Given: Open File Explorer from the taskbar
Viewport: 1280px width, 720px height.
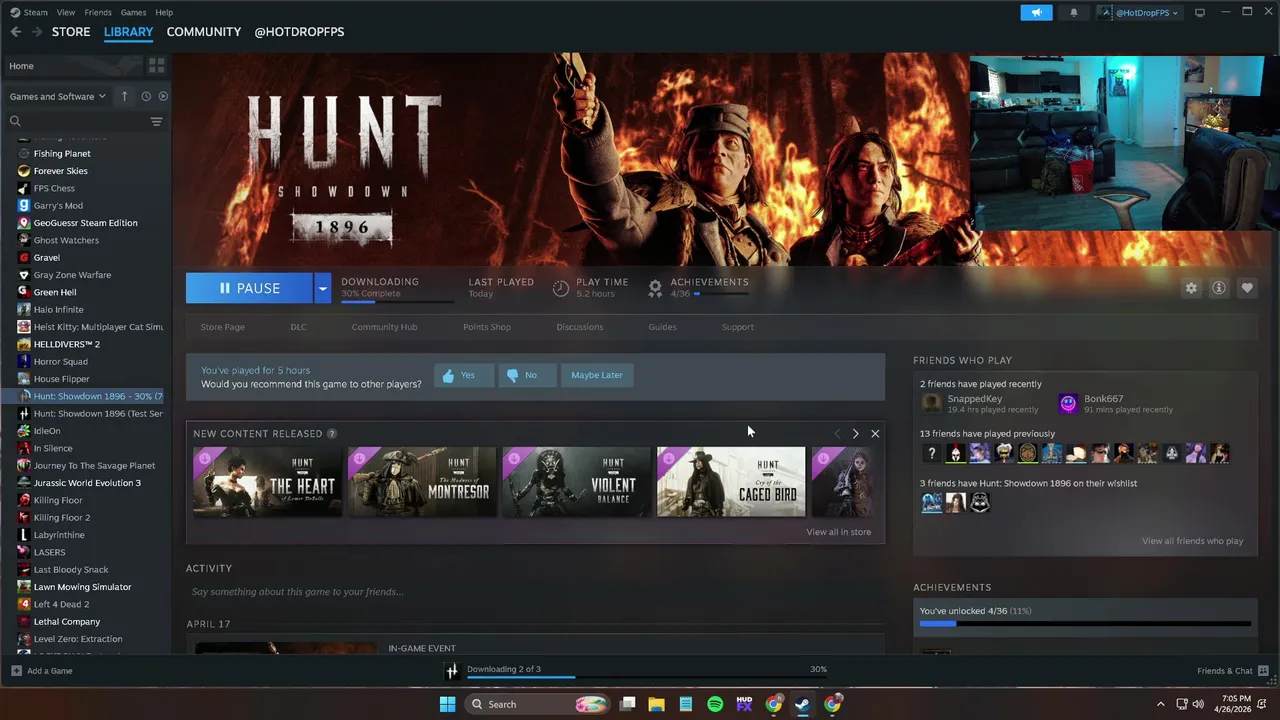Looking at the screenshot, I should (656, 704).
